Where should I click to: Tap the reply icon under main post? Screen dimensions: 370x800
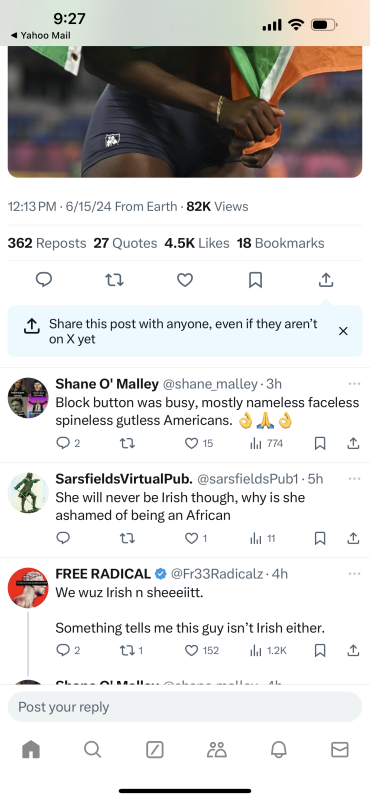(x=44, y=280)
